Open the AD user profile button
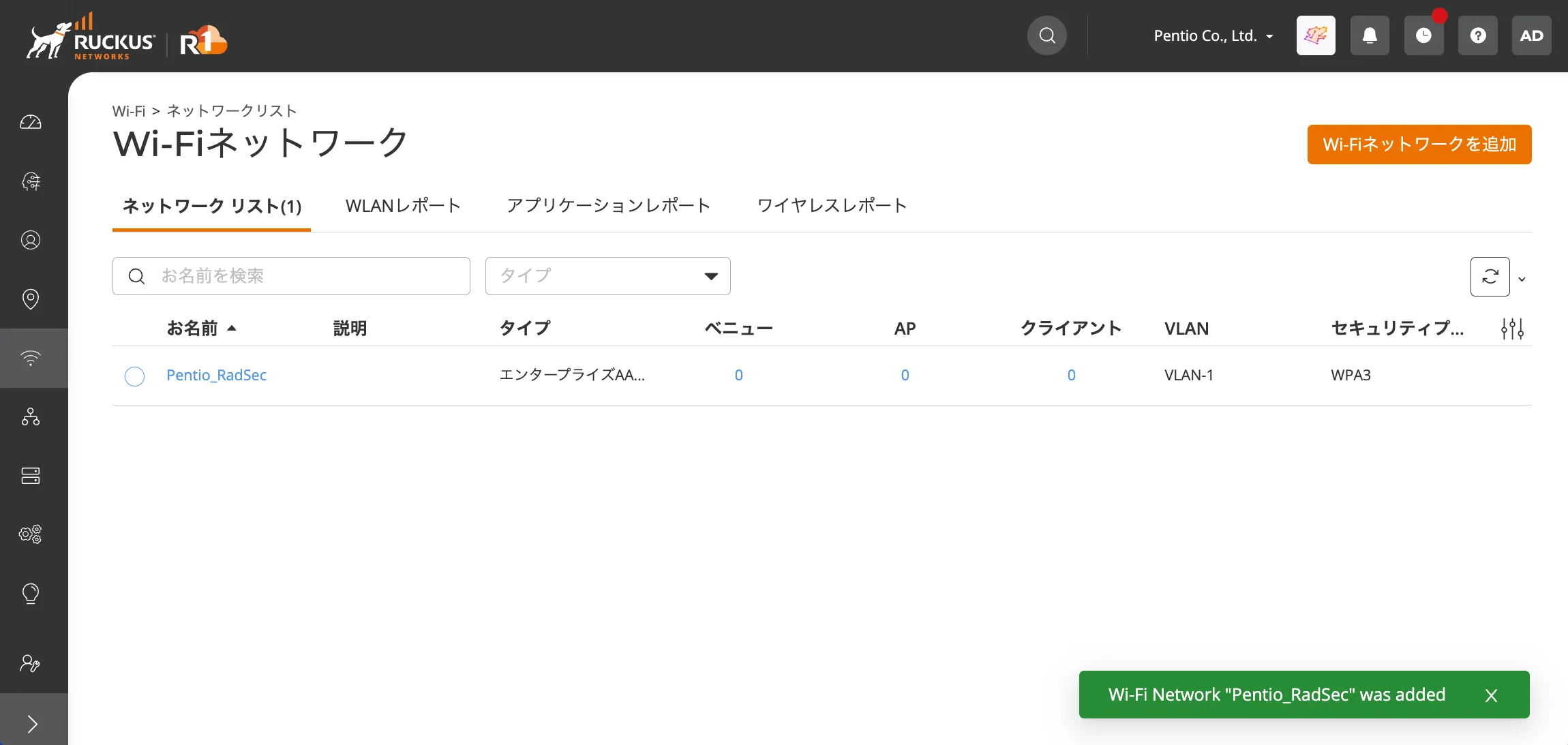Image resolution: width=1568 pixels, height=745 pixels. 1531,35
